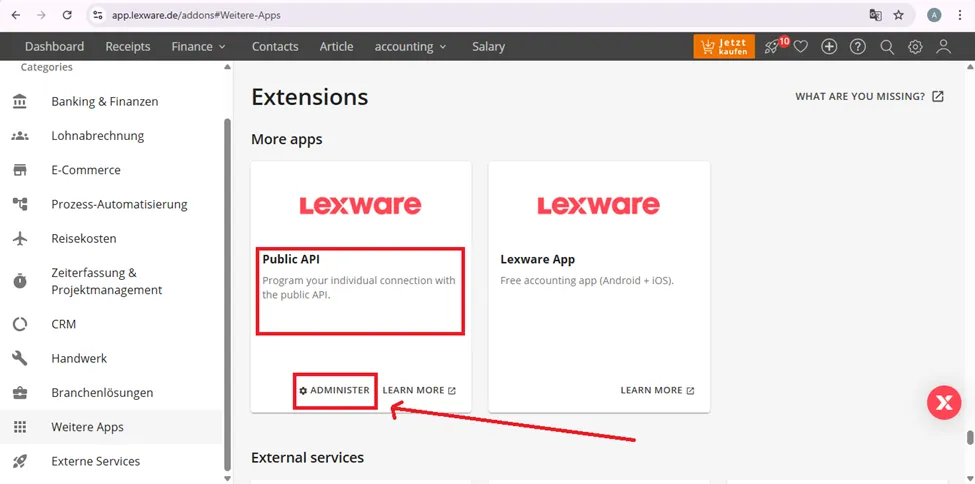Click the bank building icon beside Banking & Finanzen
This screenshot has height=484, width=975.
20,101
